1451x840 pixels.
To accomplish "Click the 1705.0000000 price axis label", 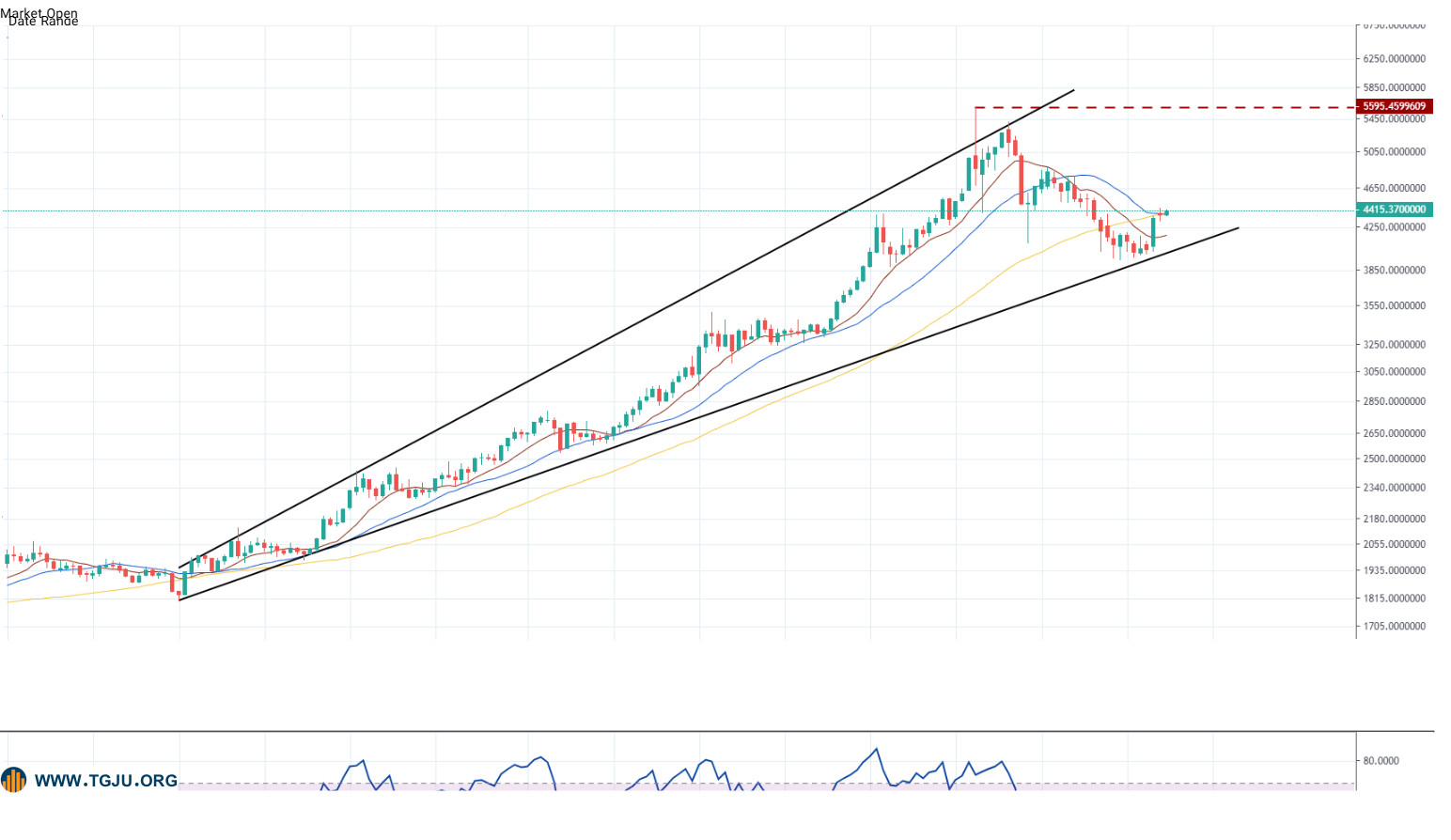I will point(1395,626).
